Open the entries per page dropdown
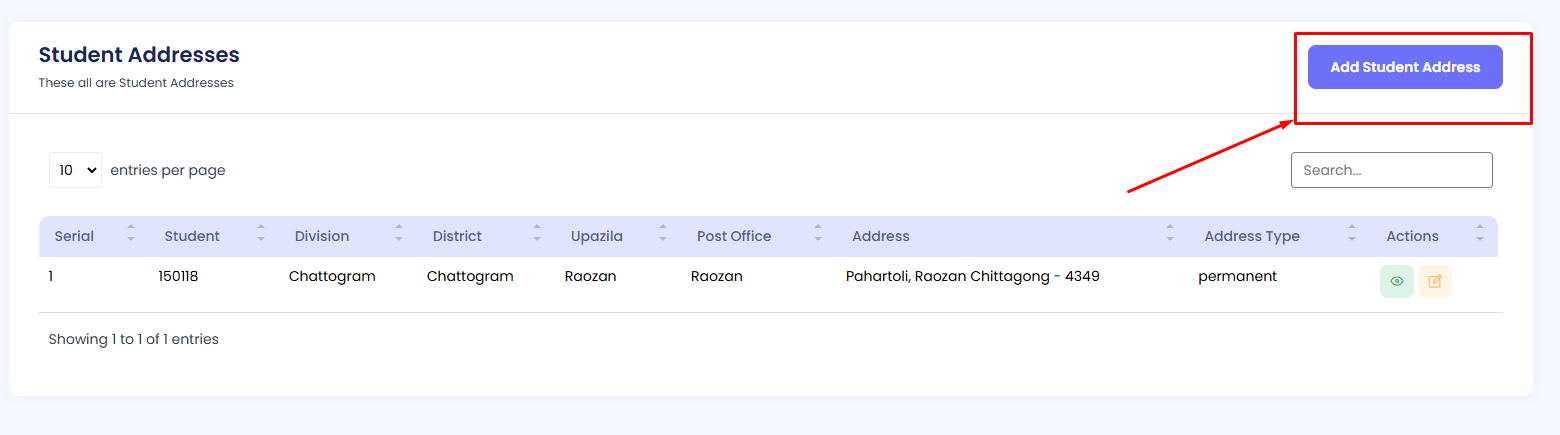 point(75,170)
